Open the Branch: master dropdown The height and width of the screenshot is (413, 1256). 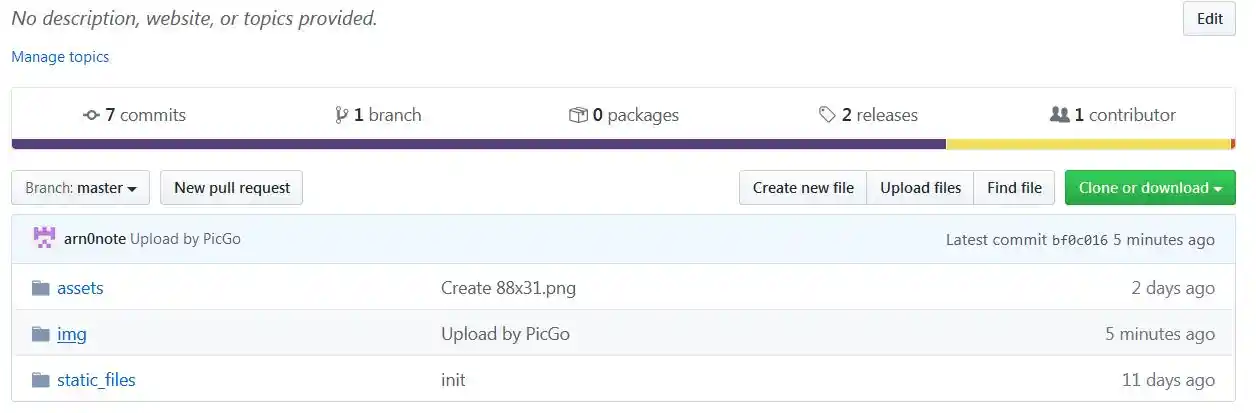[80, 188]
